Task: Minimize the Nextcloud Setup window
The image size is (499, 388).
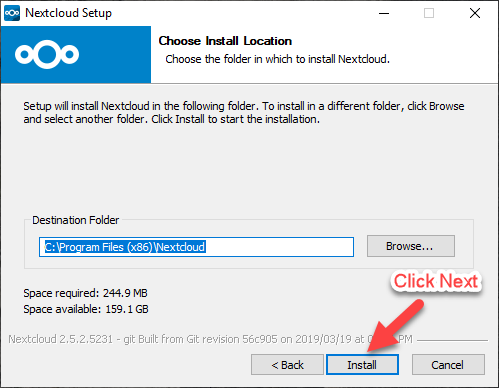Action: 384,13
